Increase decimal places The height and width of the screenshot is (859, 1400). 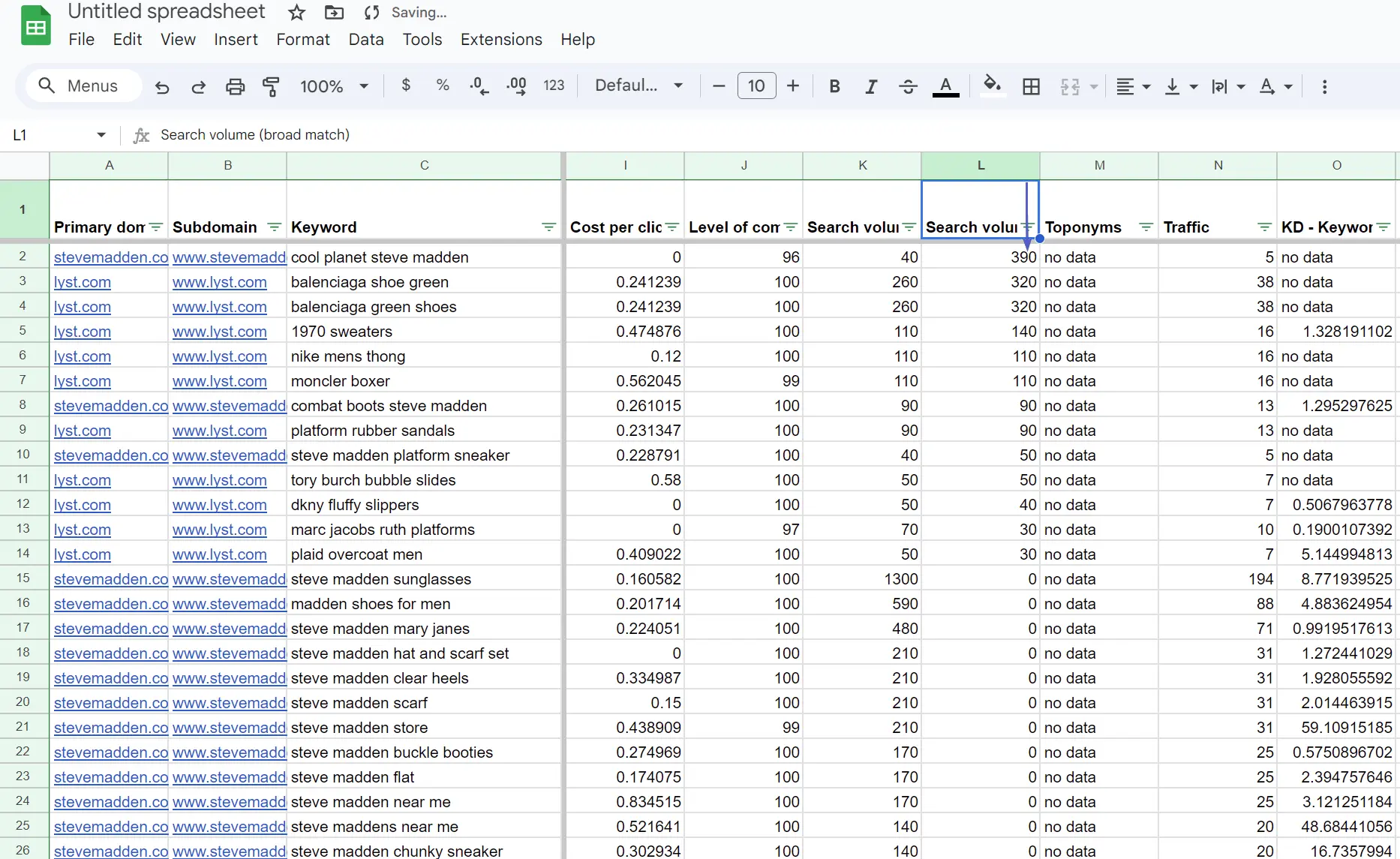(516, 86)
